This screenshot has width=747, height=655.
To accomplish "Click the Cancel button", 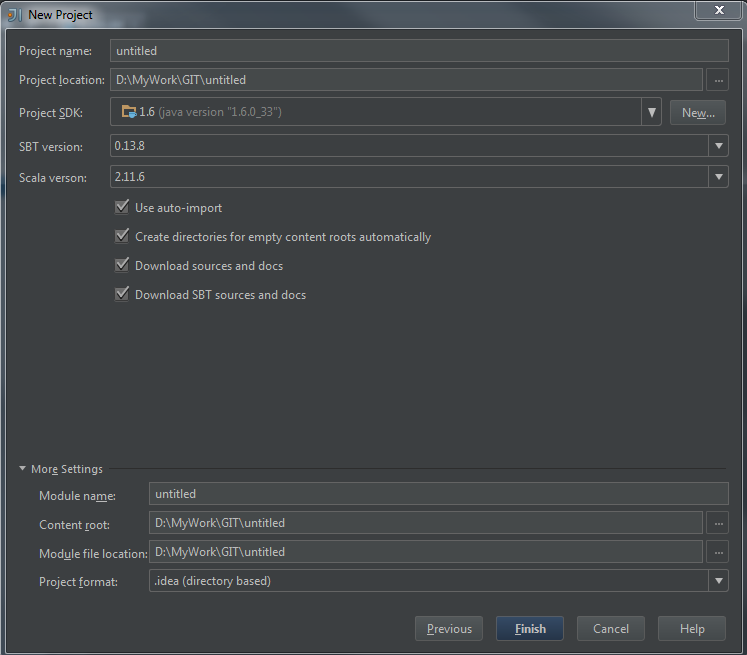I will [x=610, y=629].
